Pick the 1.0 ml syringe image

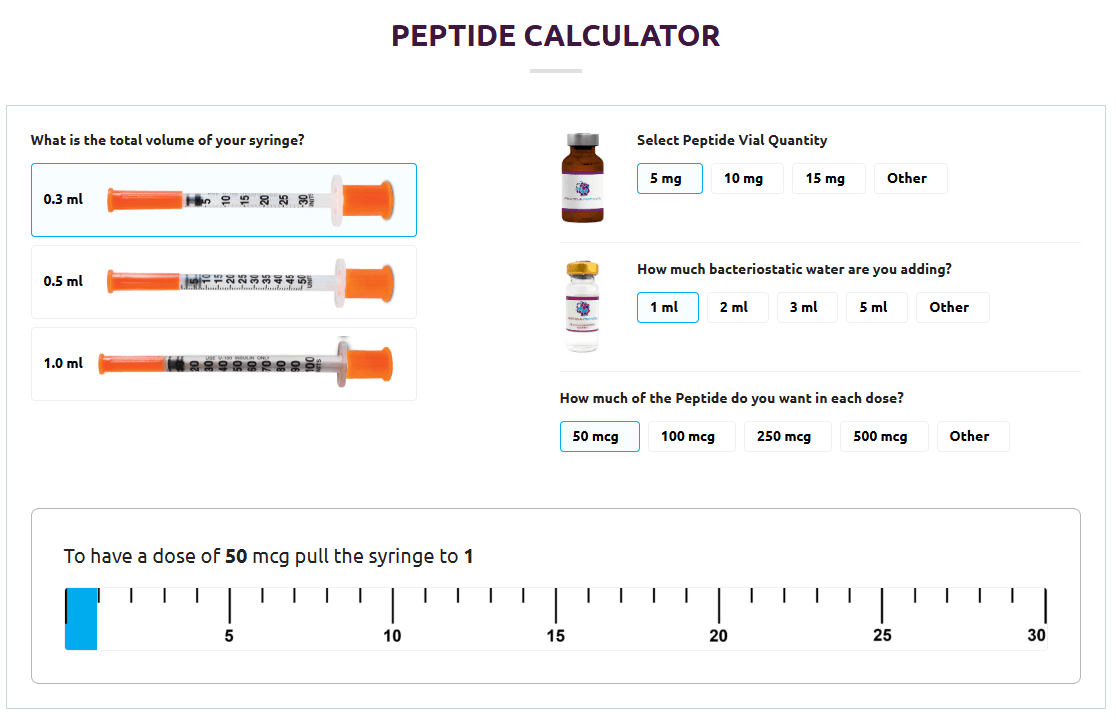point(246,363)
